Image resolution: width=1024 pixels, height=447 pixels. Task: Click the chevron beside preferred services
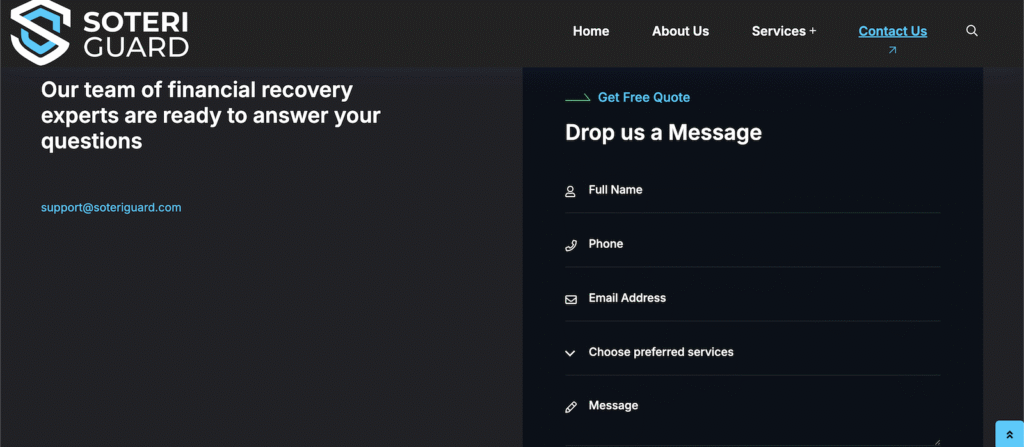571,353
